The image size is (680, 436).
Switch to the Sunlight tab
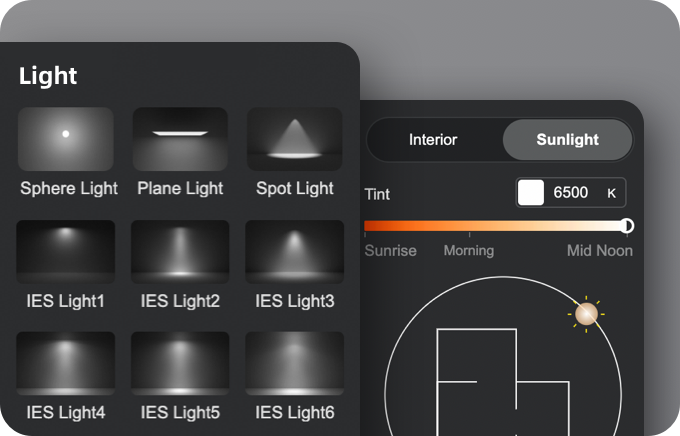567,140
